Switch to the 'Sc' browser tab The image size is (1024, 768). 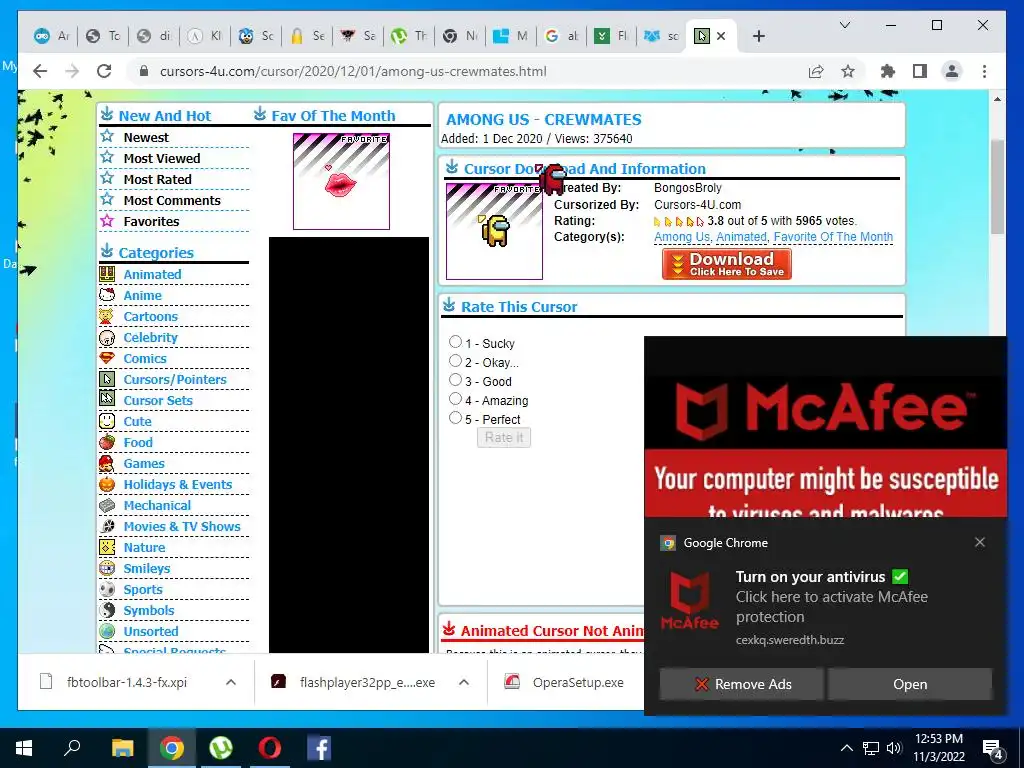click(x=256, y=36)
